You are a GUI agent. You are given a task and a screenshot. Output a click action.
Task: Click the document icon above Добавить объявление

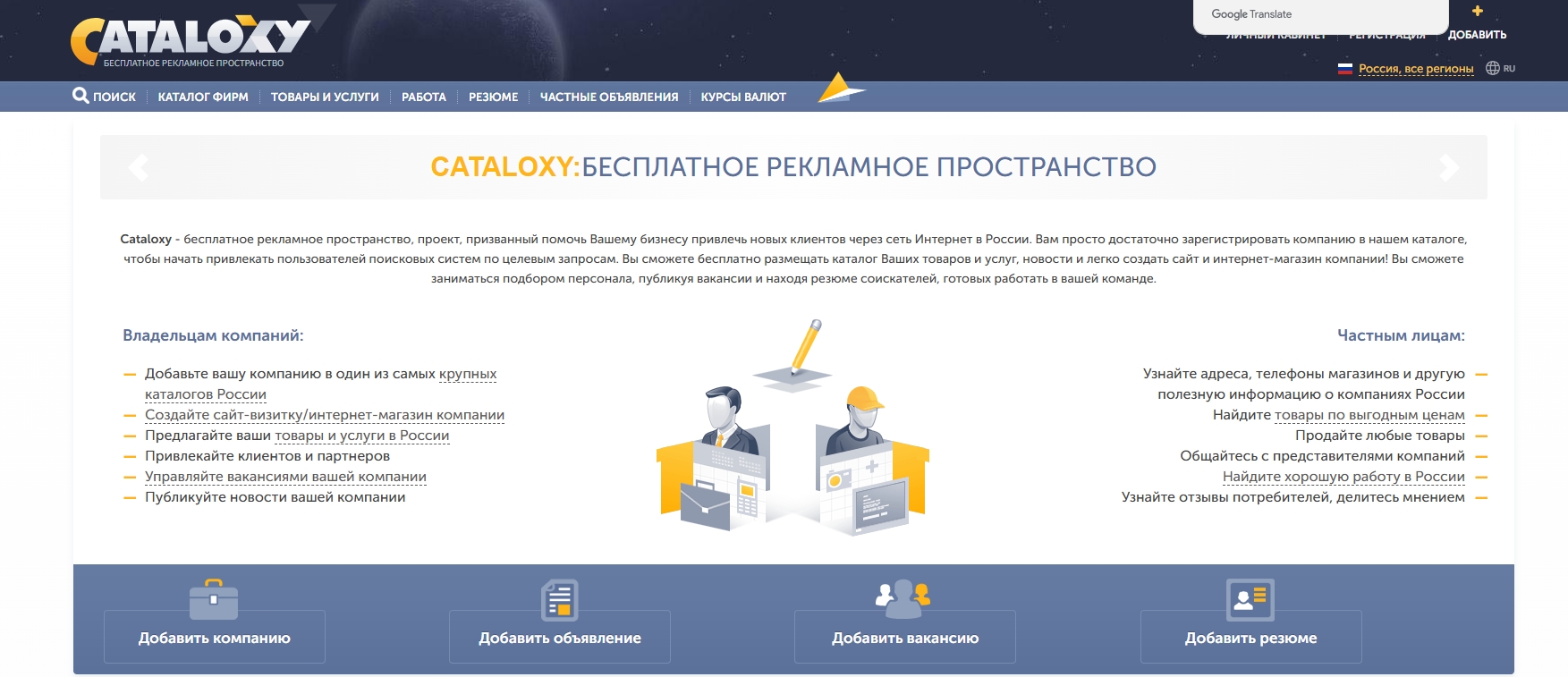pos(560,599)
